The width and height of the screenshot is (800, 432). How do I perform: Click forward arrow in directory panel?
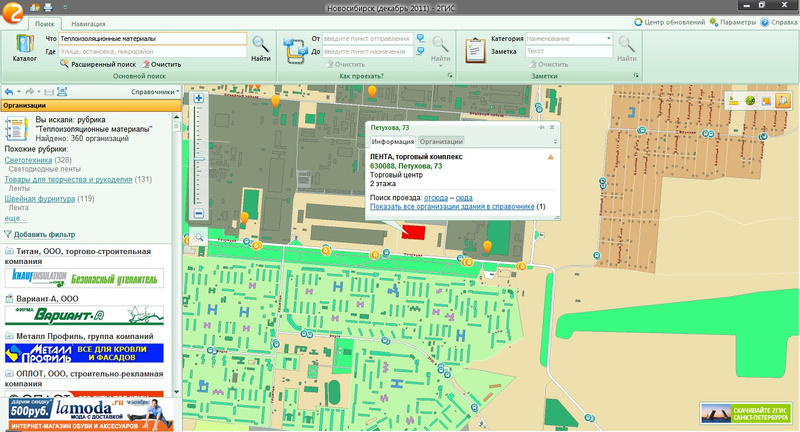pyautogui.click(x=29, y=92)
